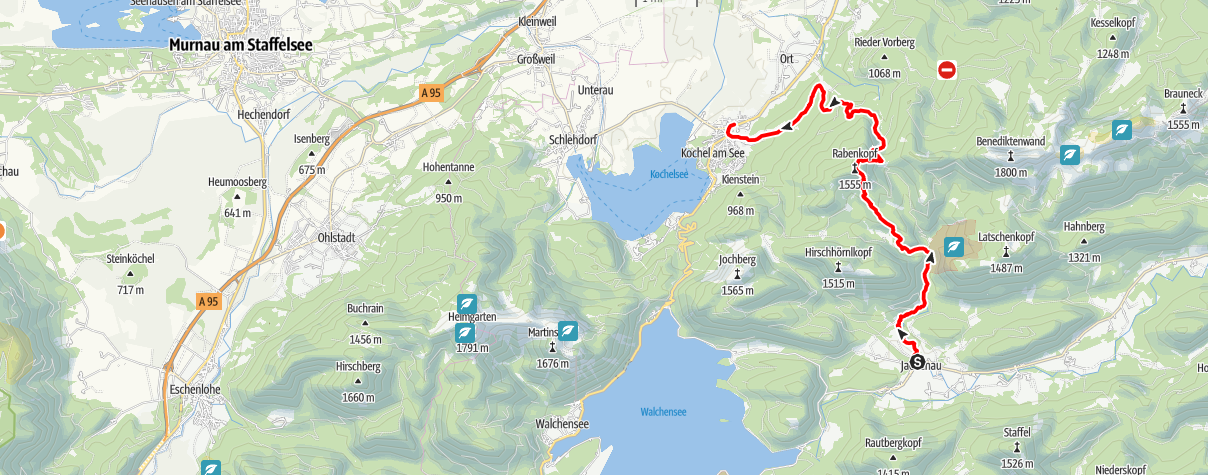
Task: Open the leaf icon above the Heimgarten label
Action: [x=466, y=303]
